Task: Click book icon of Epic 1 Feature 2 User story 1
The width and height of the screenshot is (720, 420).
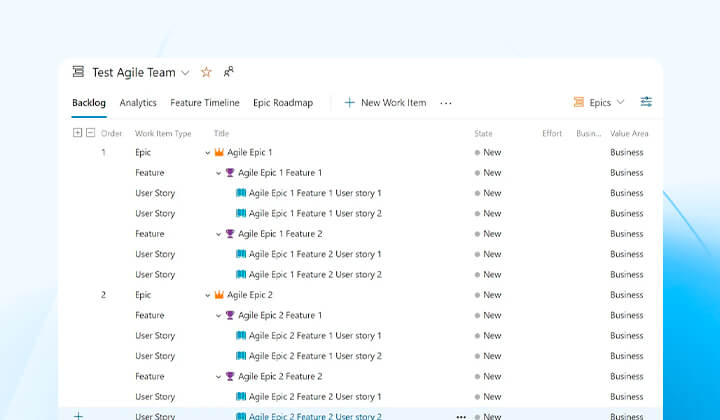Action: pos(241,254)
